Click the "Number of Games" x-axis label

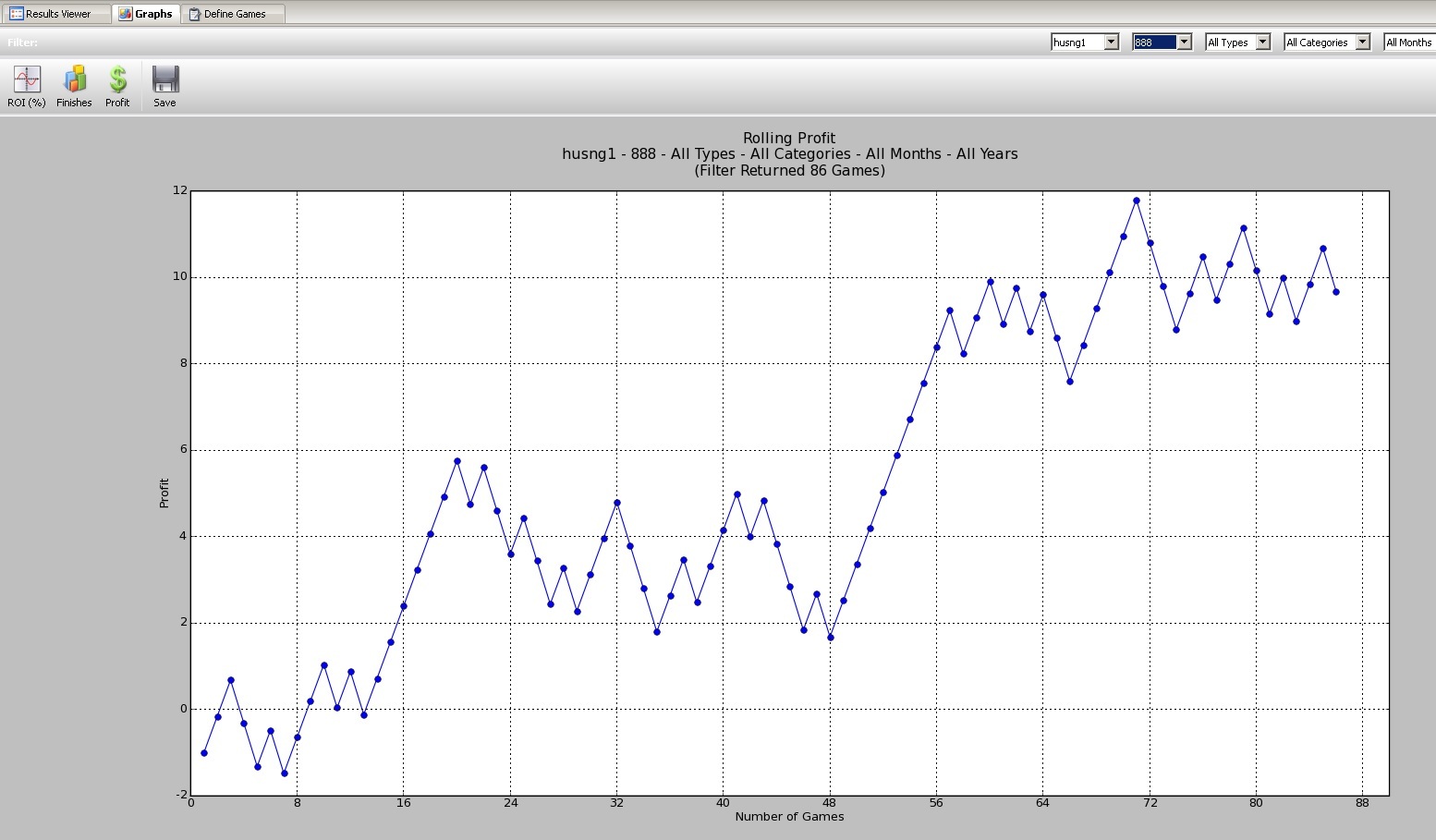pos(789,817)
